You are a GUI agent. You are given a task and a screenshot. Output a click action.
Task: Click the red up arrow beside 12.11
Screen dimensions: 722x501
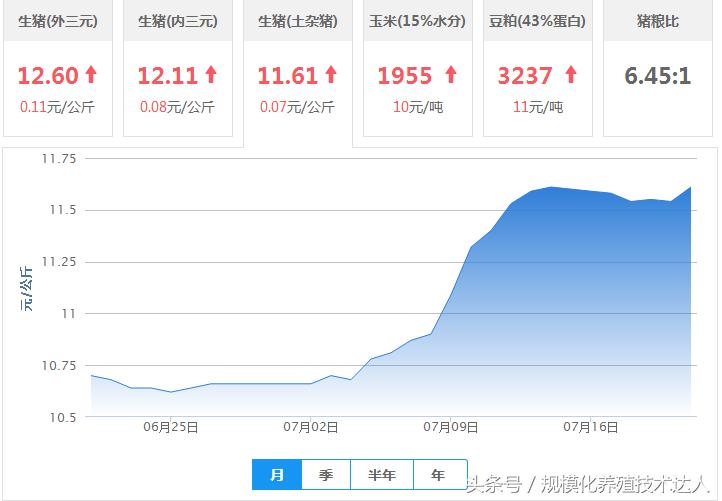coord(211,75)
